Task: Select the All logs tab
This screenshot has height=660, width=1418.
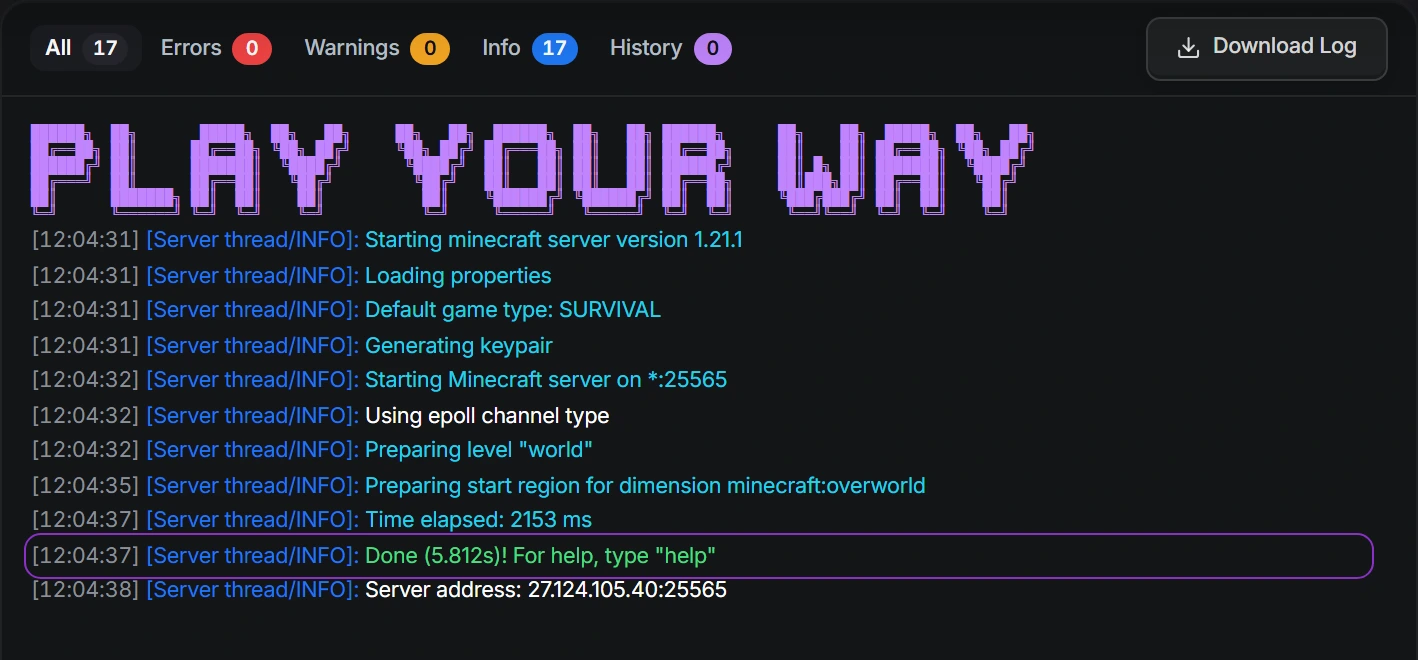Action: pos(86,48)
